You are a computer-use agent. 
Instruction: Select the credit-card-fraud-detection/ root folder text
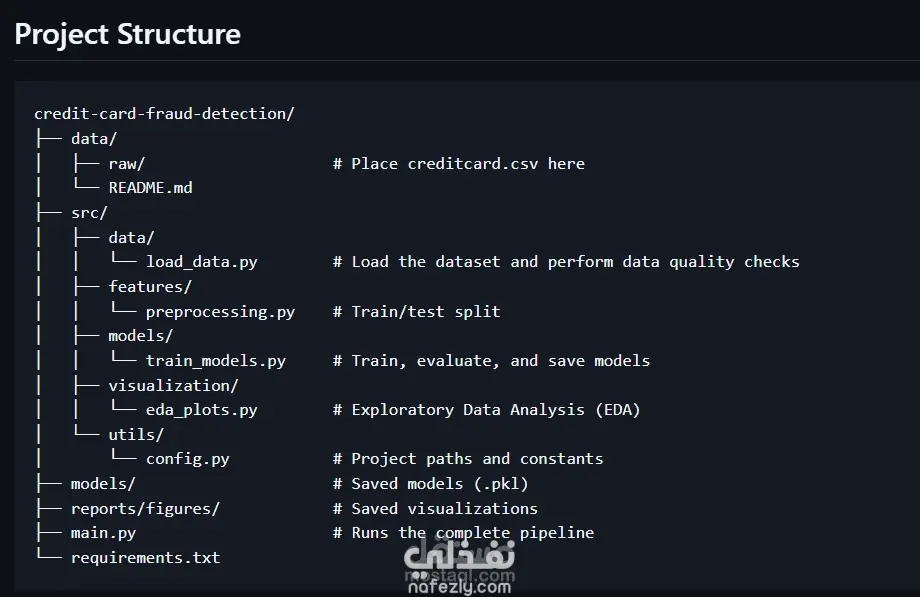tap(164, 113)
